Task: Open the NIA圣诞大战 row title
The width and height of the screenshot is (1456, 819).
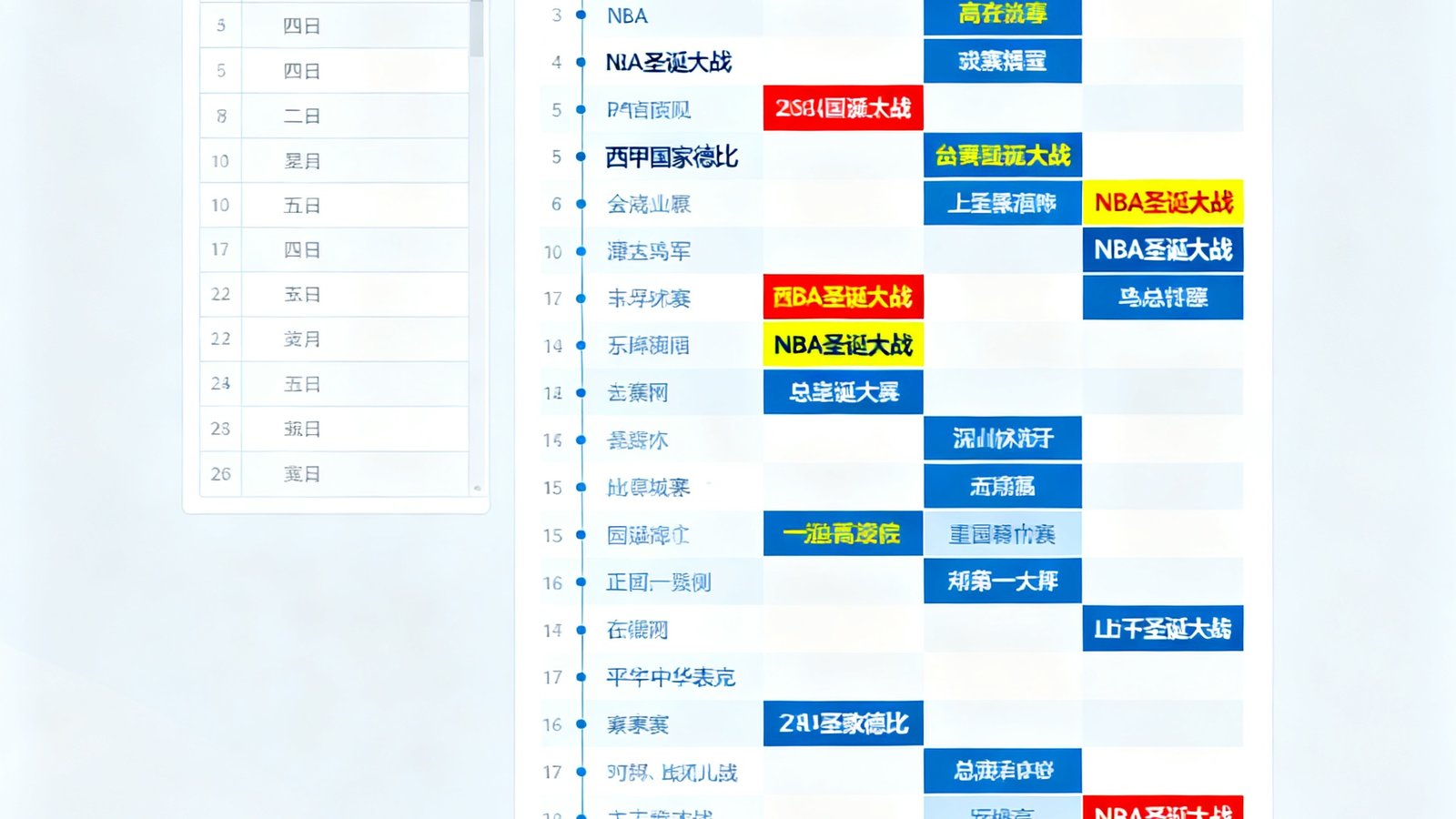Action: tap(669, 62)
